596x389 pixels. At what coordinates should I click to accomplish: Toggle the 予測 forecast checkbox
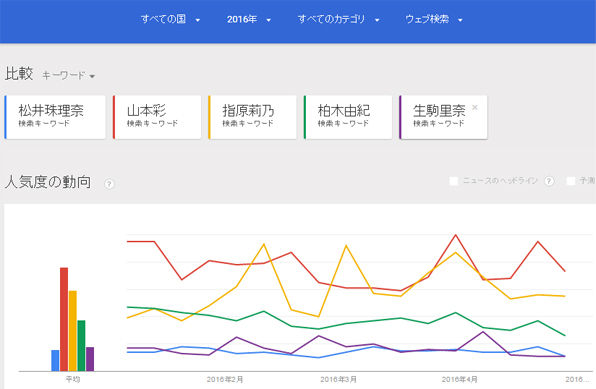click(571, 181)
